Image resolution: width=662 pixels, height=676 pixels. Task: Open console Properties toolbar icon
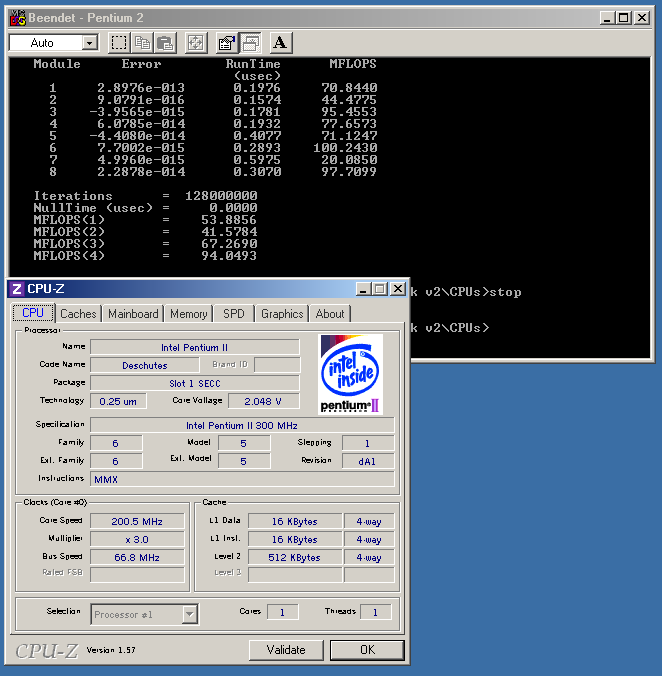click(227, 43)
